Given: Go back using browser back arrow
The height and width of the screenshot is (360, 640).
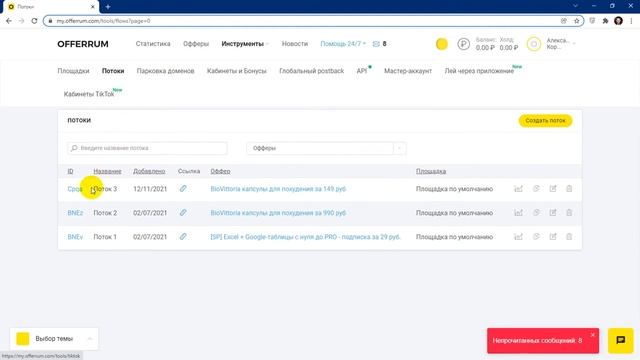Looking at the screenshot, I should tap(9, 21).
